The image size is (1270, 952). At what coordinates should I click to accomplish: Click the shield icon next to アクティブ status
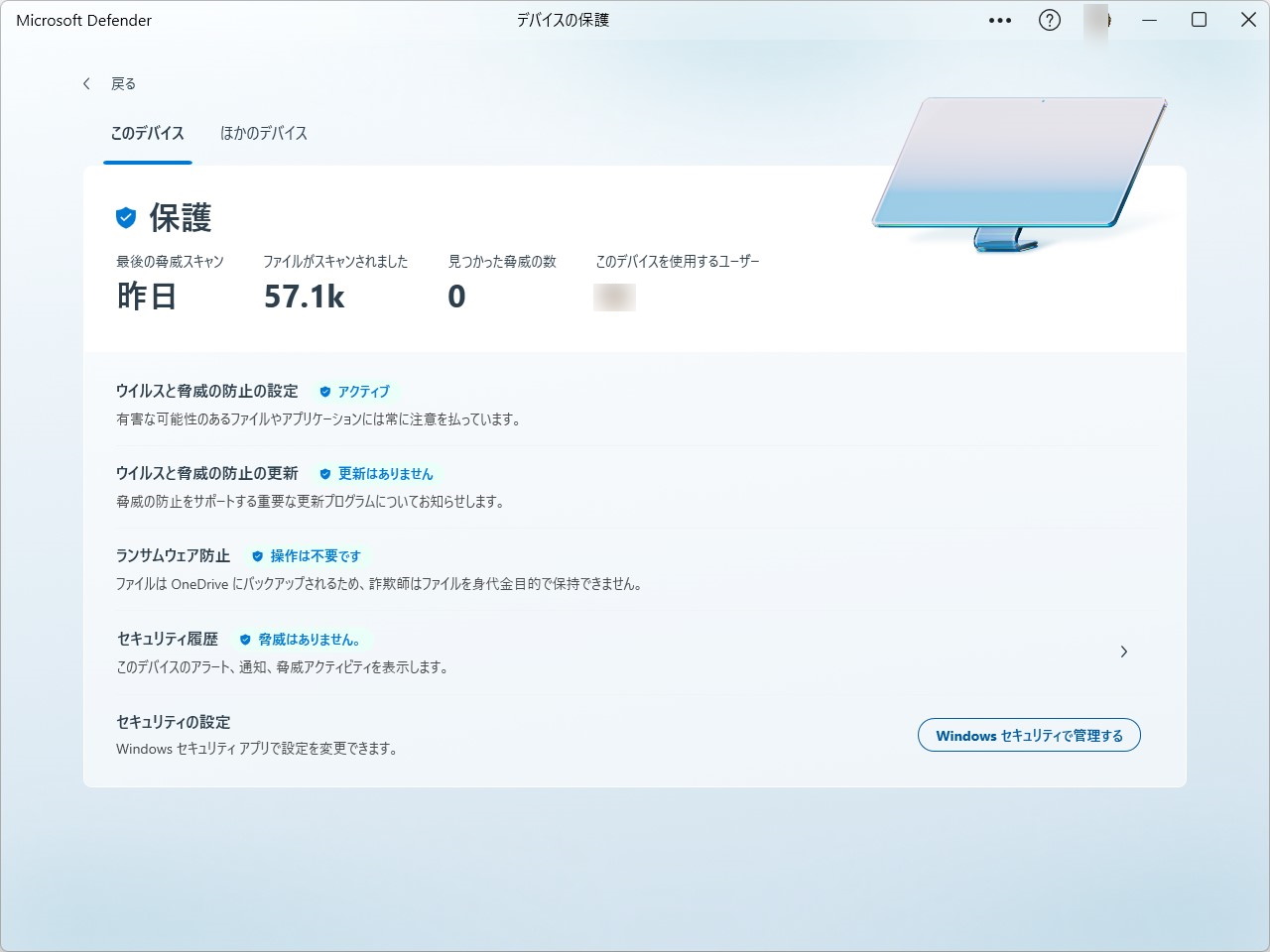325,391
